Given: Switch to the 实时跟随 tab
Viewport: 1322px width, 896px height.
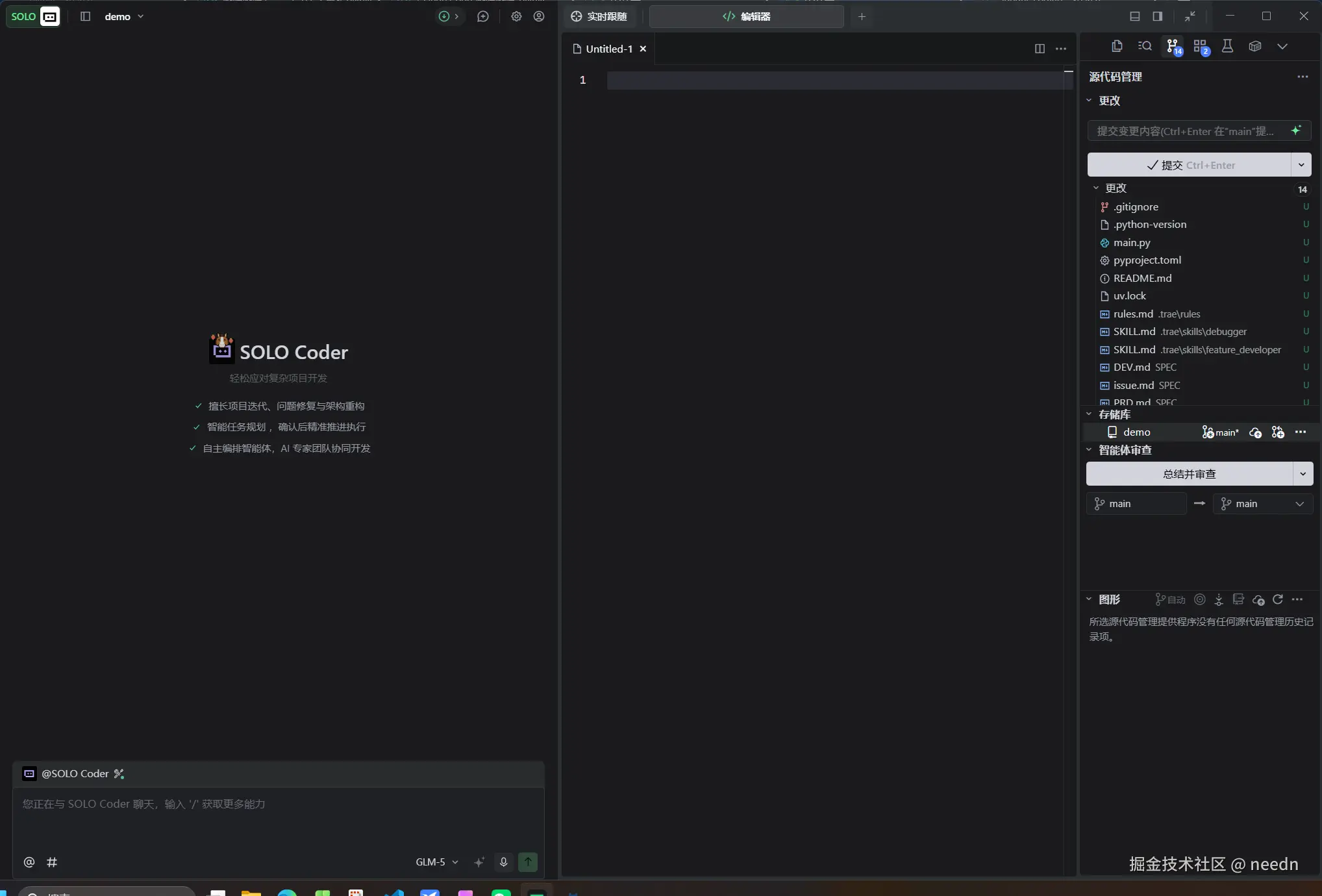Looking at the screenshot, I should click(599, 16).
